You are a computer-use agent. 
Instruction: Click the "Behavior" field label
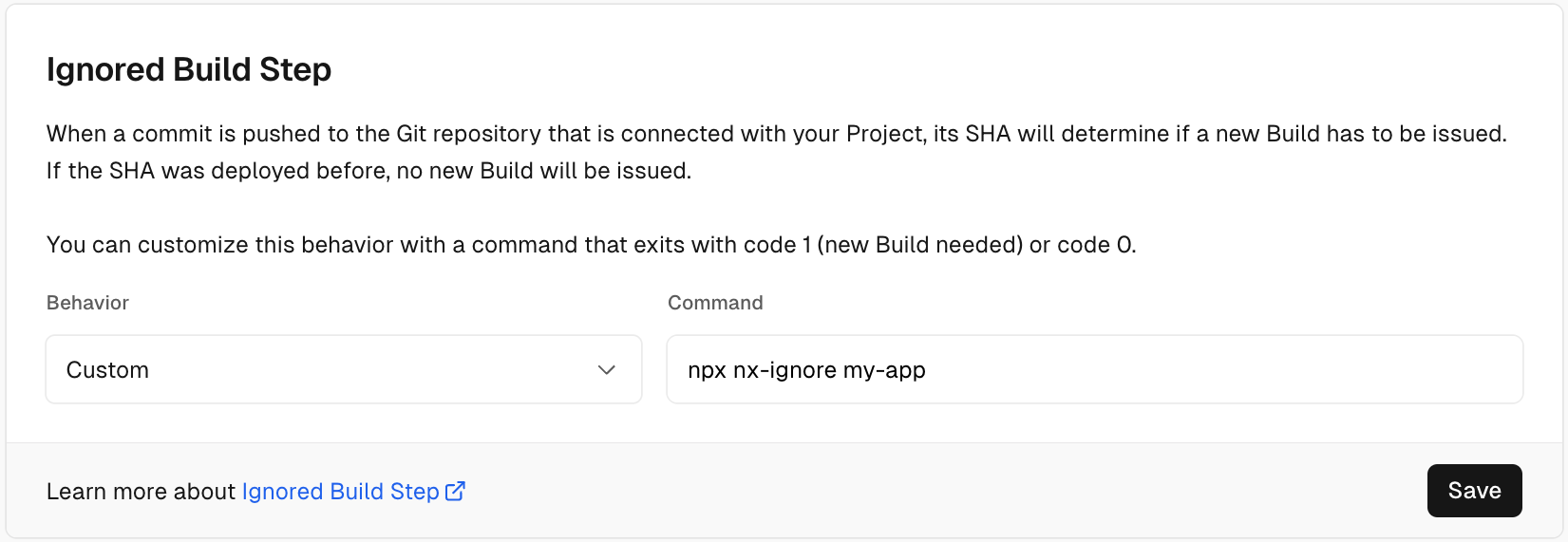87,303
